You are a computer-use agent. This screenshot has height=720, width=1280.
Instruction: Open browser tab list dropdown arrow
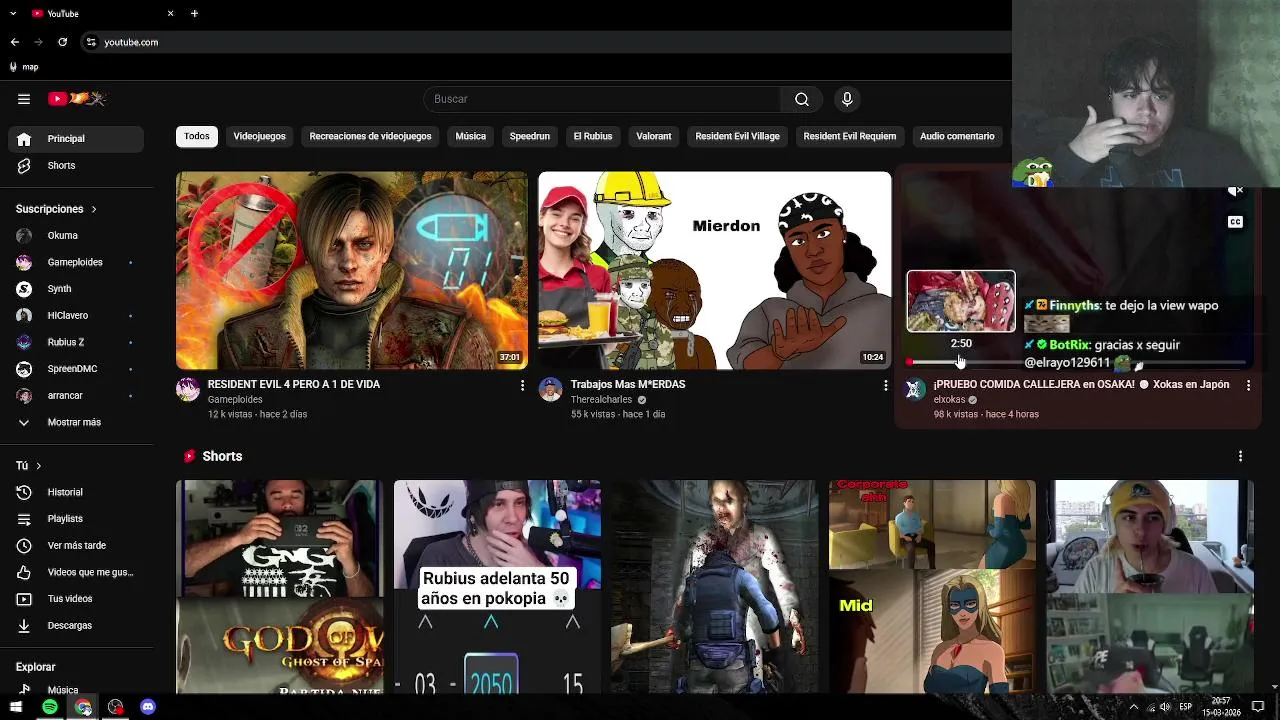point(13,13)
